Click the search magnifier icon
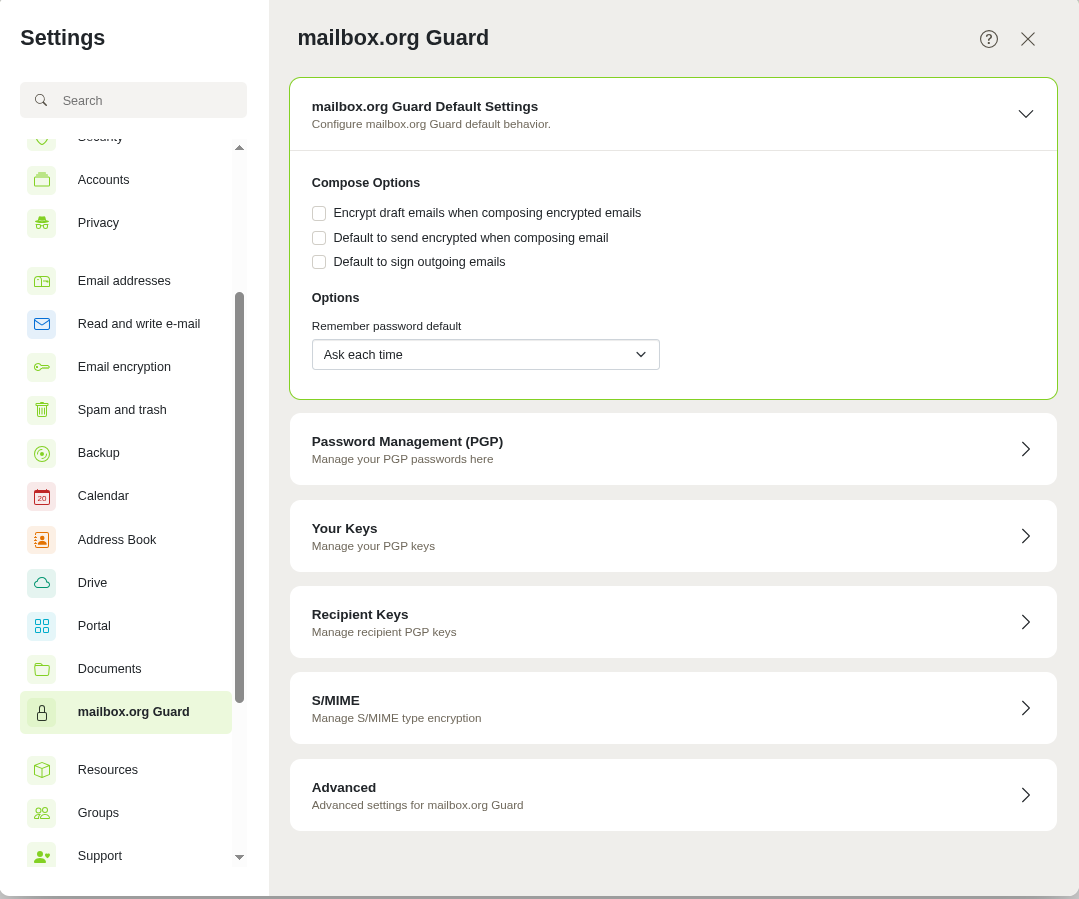 pyautogui.click(x=41, y=101)
